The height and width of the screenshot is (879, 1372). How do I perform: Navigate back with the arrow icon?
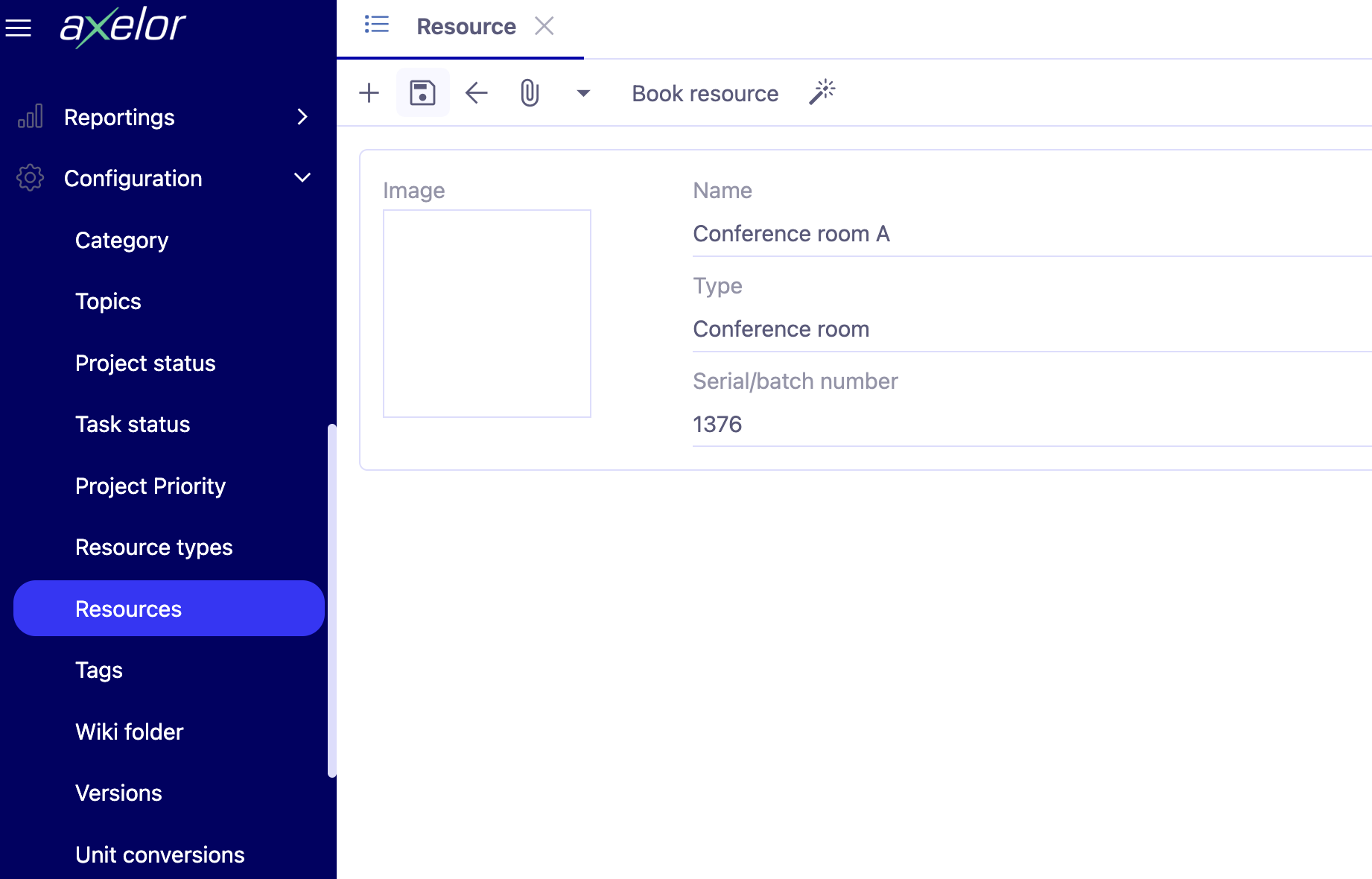pyautogui.click(x=476, y=92)
